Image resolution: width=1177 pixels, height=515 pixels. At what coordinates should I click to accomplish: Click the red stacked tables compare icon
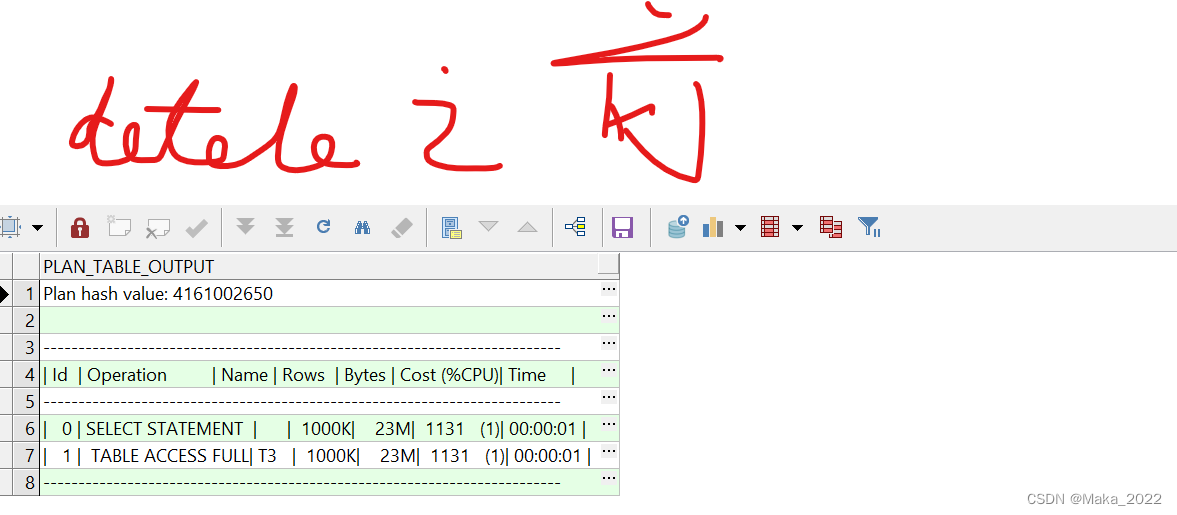point(830,227)
